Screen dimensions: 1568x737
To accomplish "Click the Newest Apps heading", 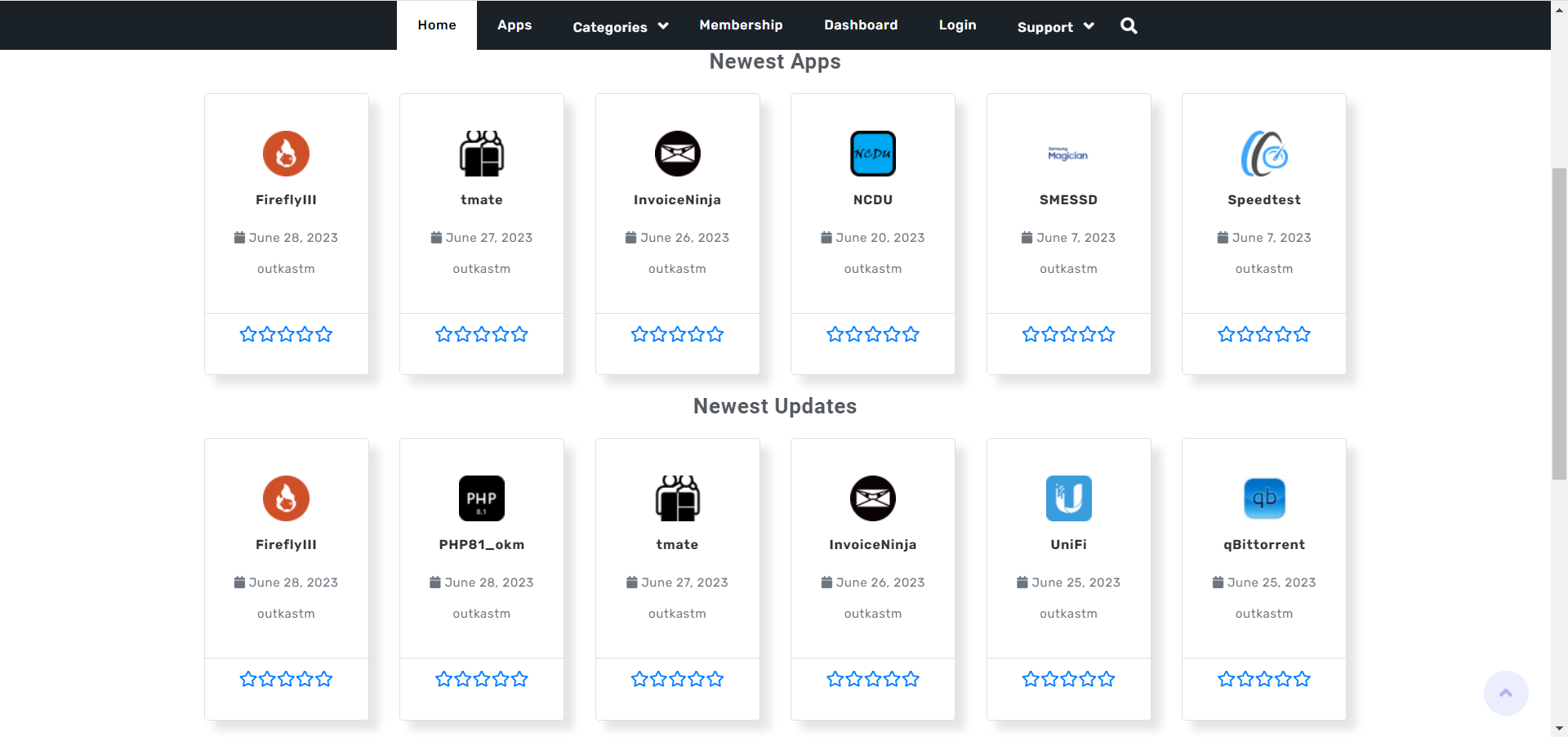I will tap(775, 61).
